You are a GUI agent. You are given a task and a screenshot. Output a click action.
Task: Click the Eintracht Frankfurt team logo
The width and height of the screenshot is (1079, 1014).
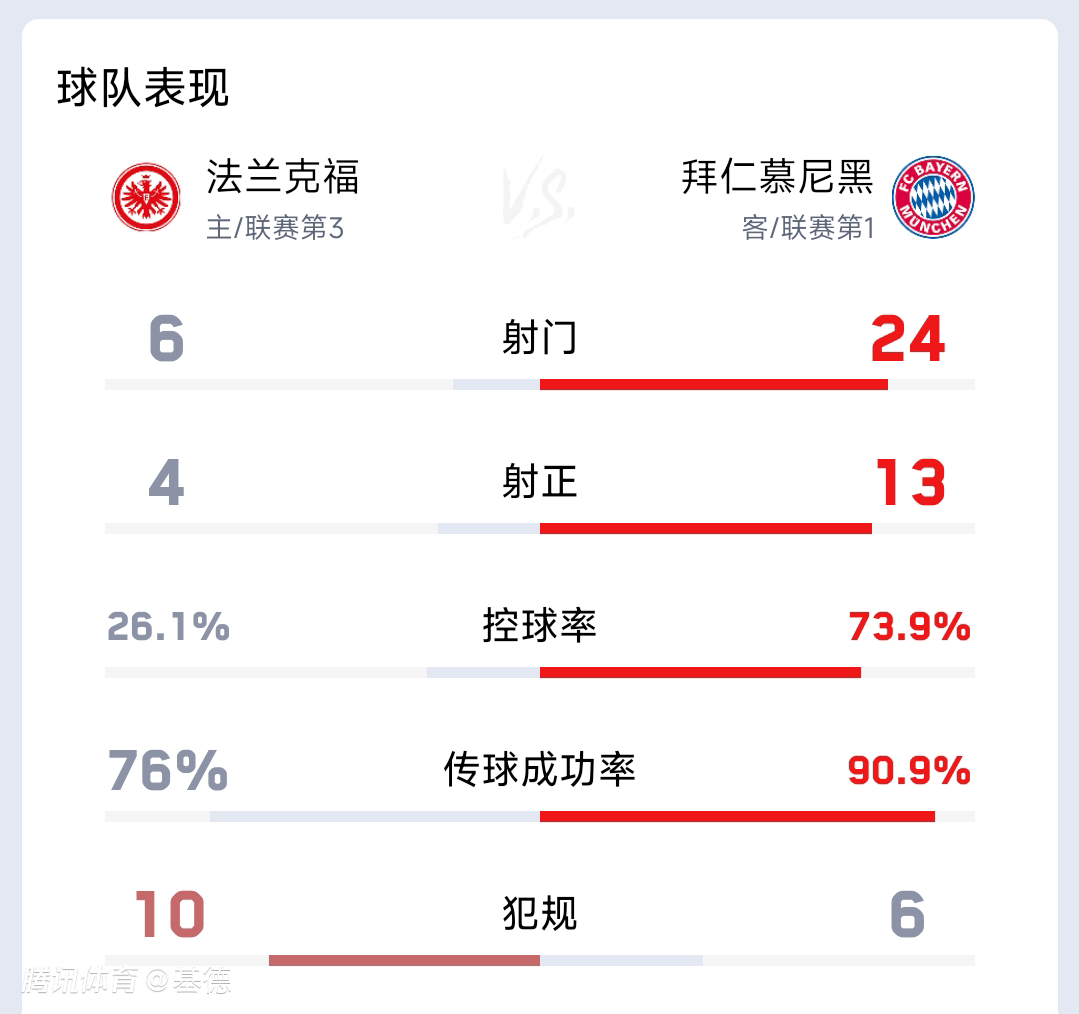coord(146,197)
